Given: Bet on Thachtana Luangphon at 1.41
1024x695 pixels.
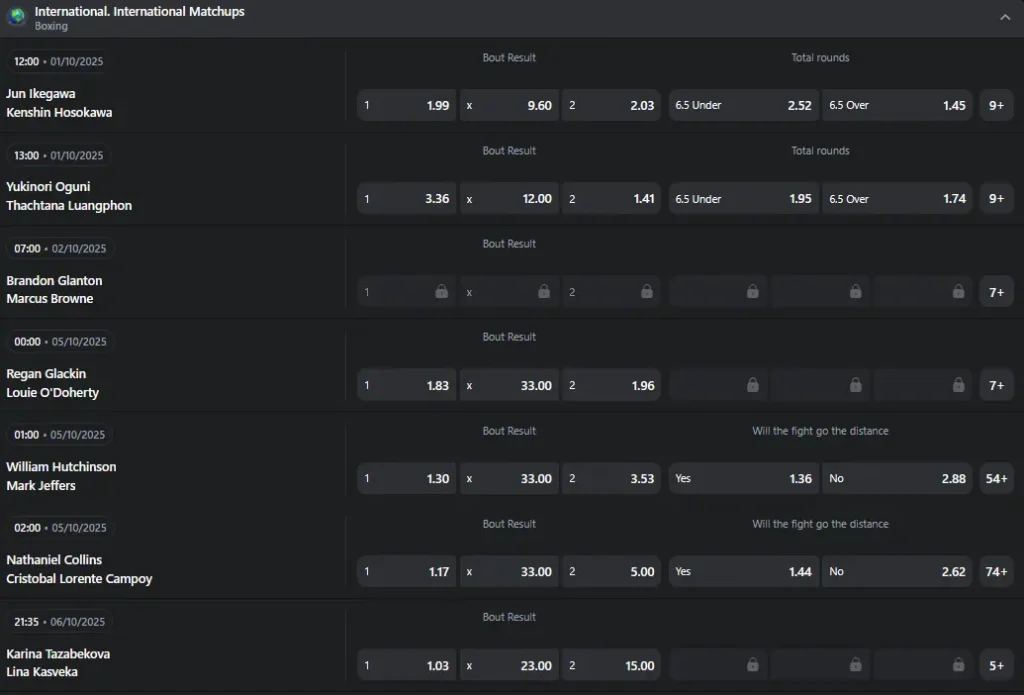Looking at the screenshot, I should 611,199.
